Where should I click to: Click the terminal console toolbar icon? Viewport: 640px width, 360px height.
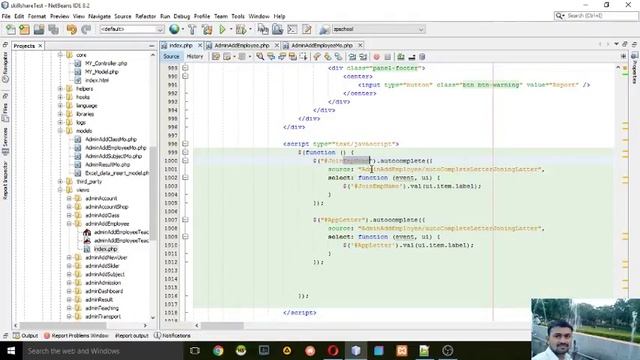[x=292, y=29]
